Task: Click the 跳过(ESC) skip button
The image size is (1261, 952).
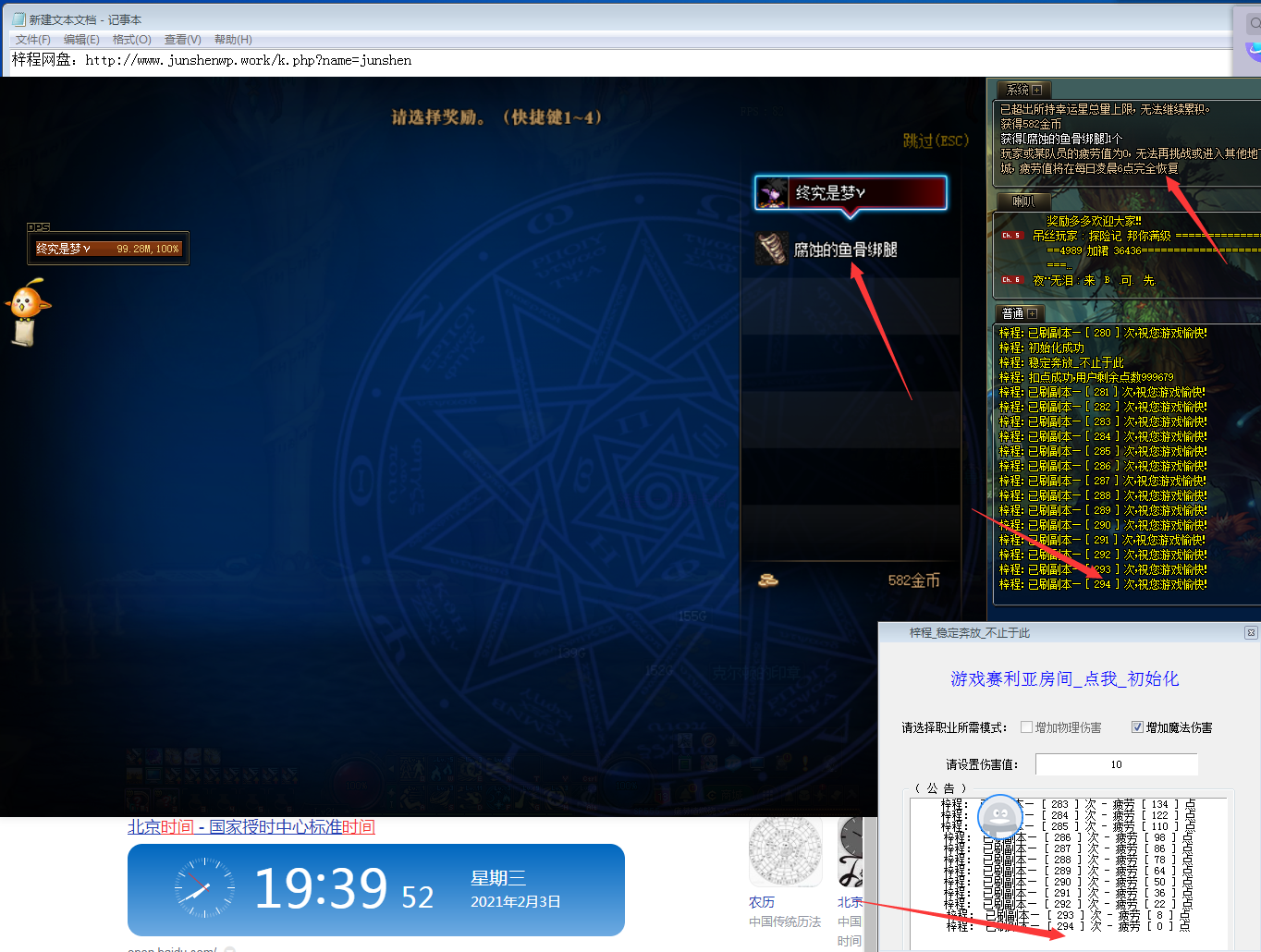Action: [936, 140]
